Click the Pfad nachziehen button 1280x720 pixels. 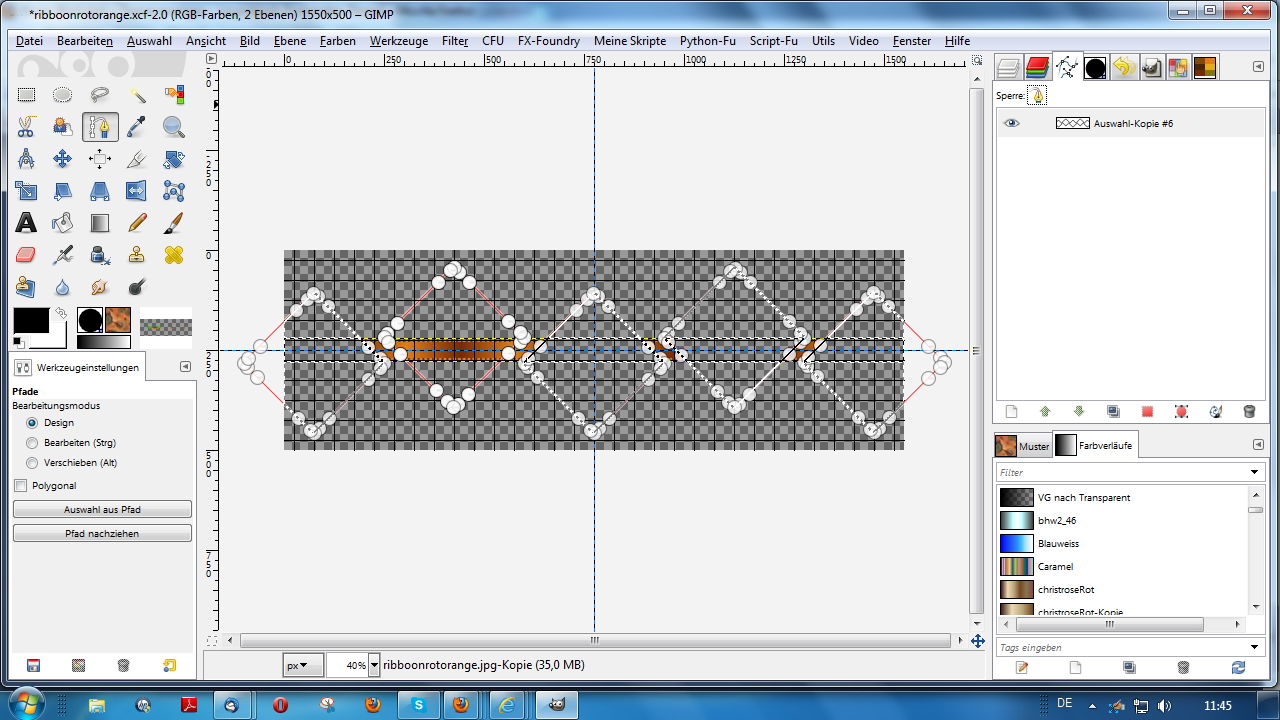click(x=102, y=534)
